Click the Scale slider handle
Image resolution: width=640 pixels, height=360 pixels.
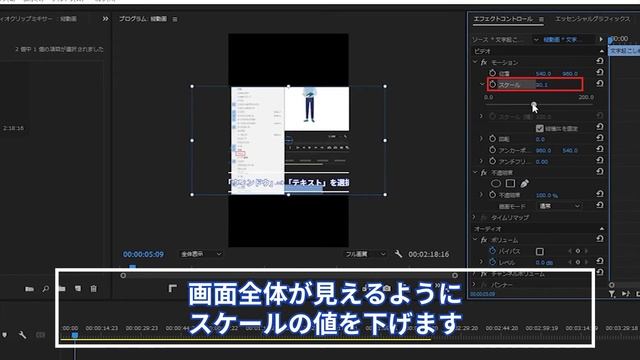[x=534, y=105]
